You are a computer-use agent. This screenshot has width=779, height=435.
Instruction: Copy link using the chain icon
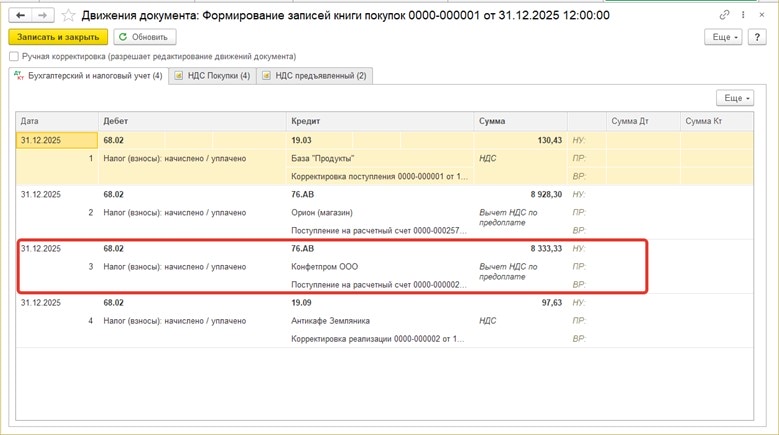point(725,15)
